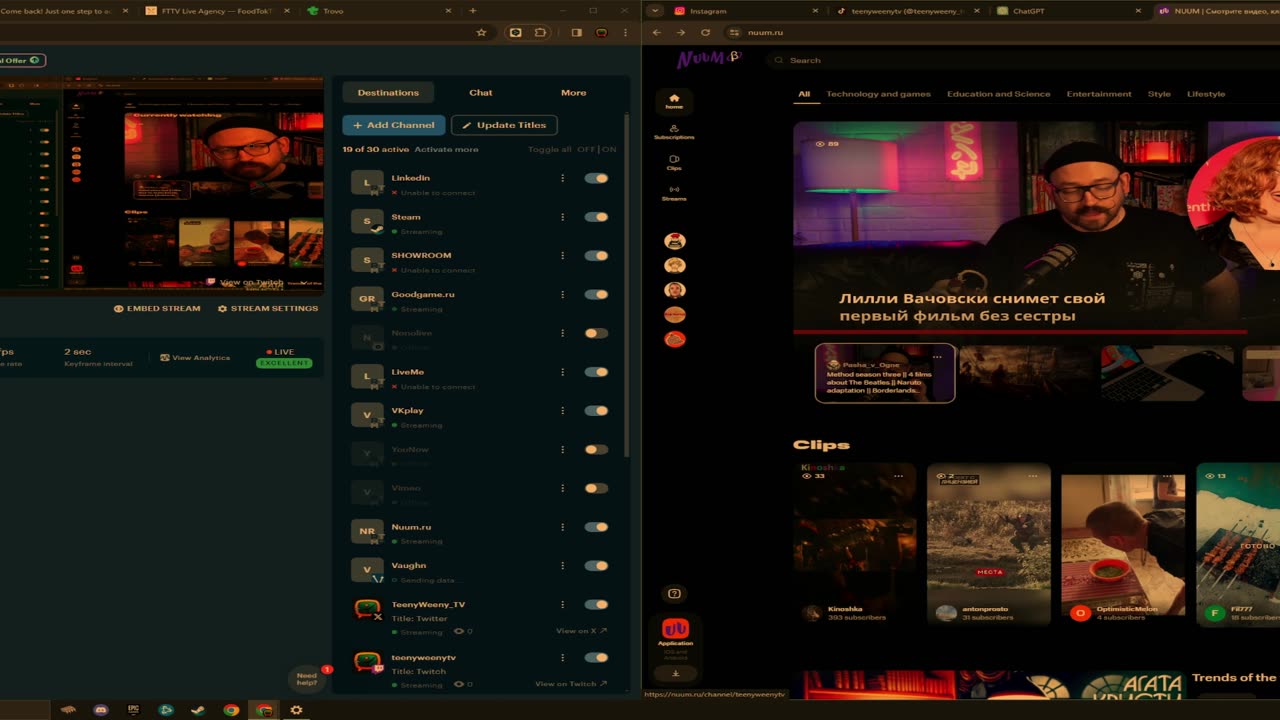This screenshot has width=1280, height=720.
Task: Open the Pasha_v_Ogne stream card
Action: [885, 373]
